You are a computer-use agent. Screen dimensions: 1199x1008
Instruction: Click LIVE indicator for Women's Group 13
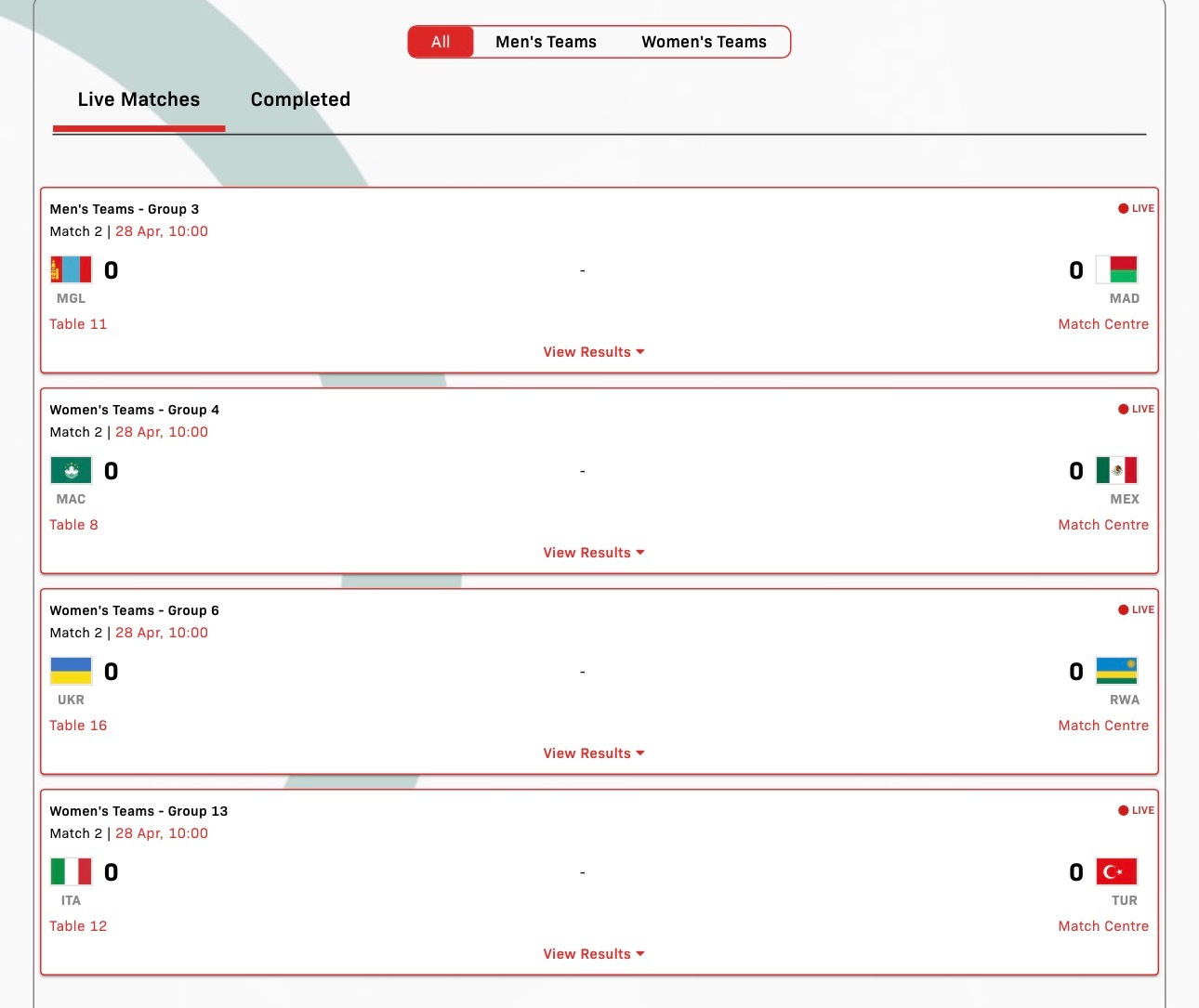click(x=1136, y=810)
